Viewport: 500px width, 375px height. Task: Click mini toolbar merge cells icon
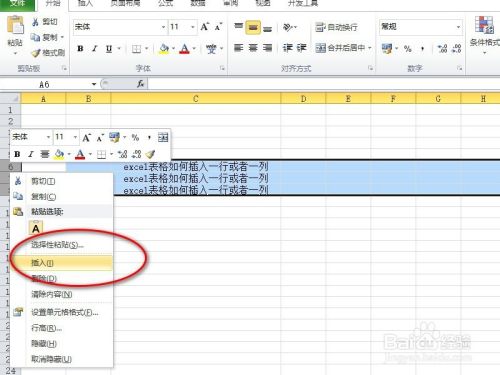(x=163, y=137)
